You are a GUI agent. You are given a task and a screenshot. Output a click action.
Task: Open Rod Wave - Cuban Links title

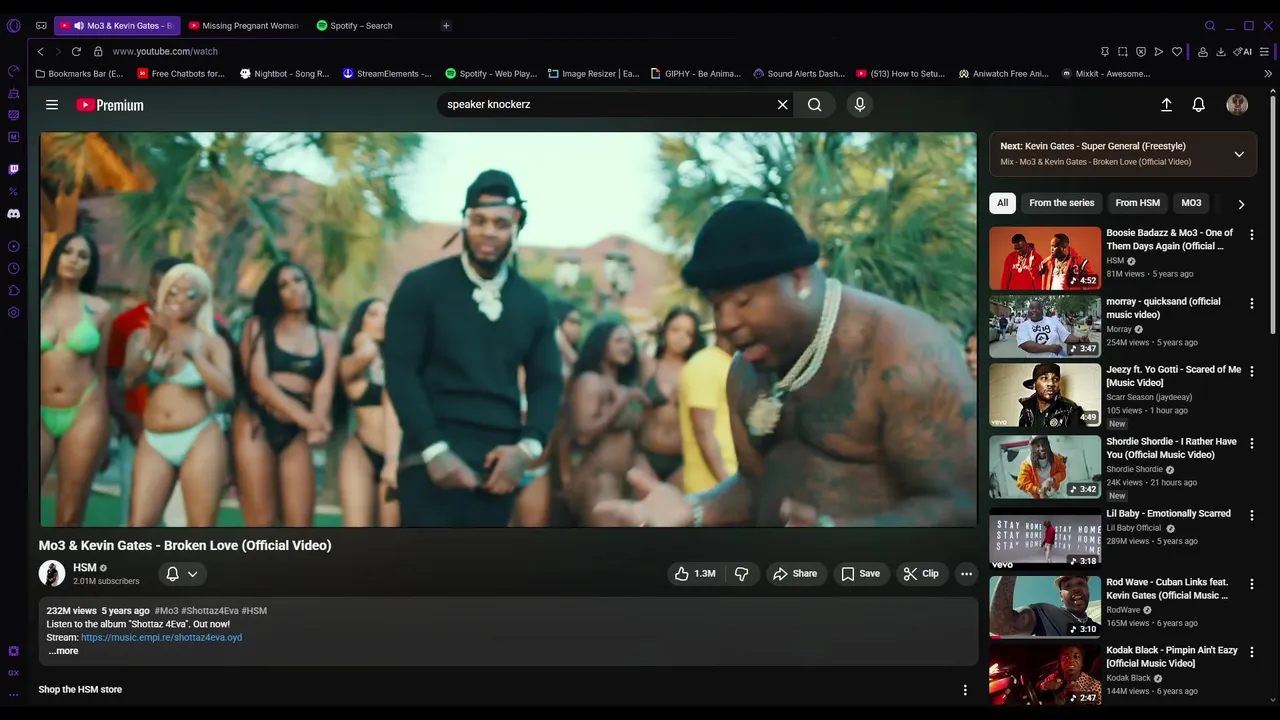click(1167, 588)
